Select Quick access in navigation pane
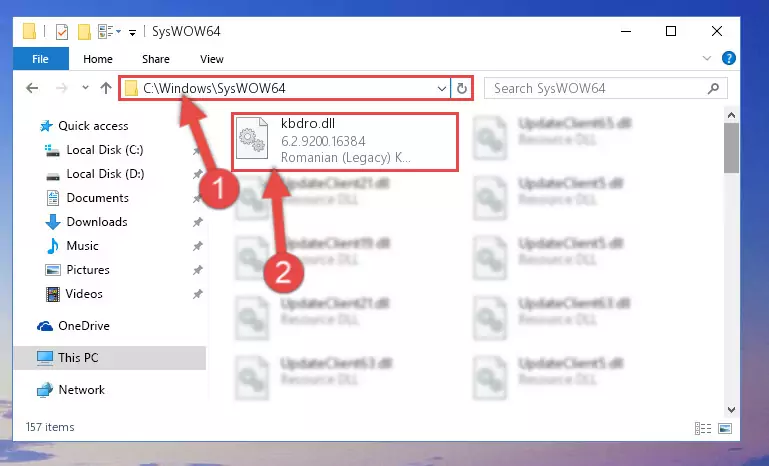Screen dimensions: 769x466 tap(93, 126)
